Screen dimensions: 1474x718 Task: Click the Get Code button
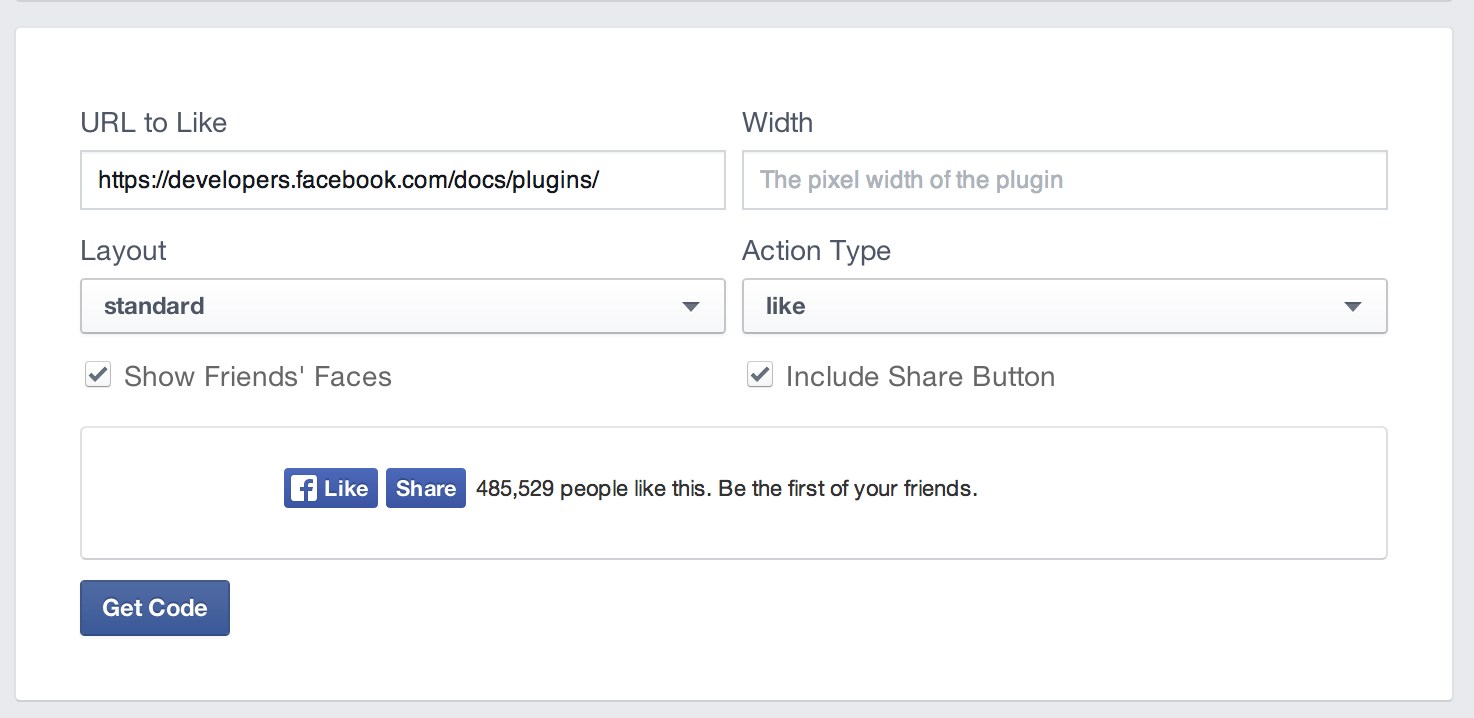pos(155,608)
